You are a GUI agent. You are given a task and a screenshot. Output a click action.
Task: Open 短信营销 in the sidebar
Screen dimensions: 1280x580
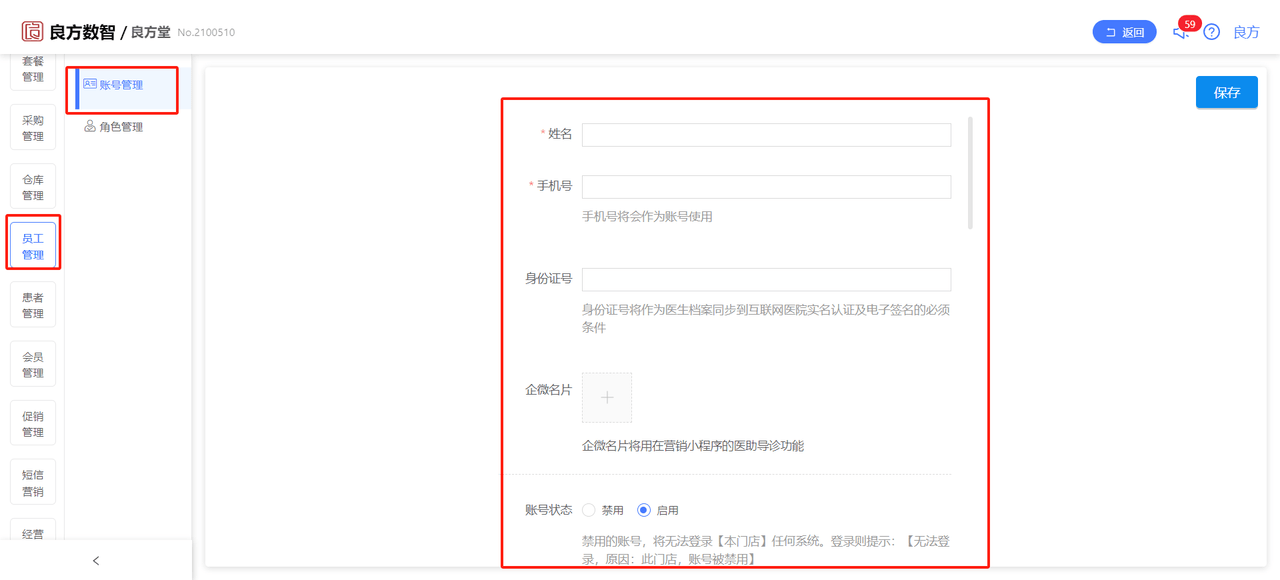tap(33, 483)
